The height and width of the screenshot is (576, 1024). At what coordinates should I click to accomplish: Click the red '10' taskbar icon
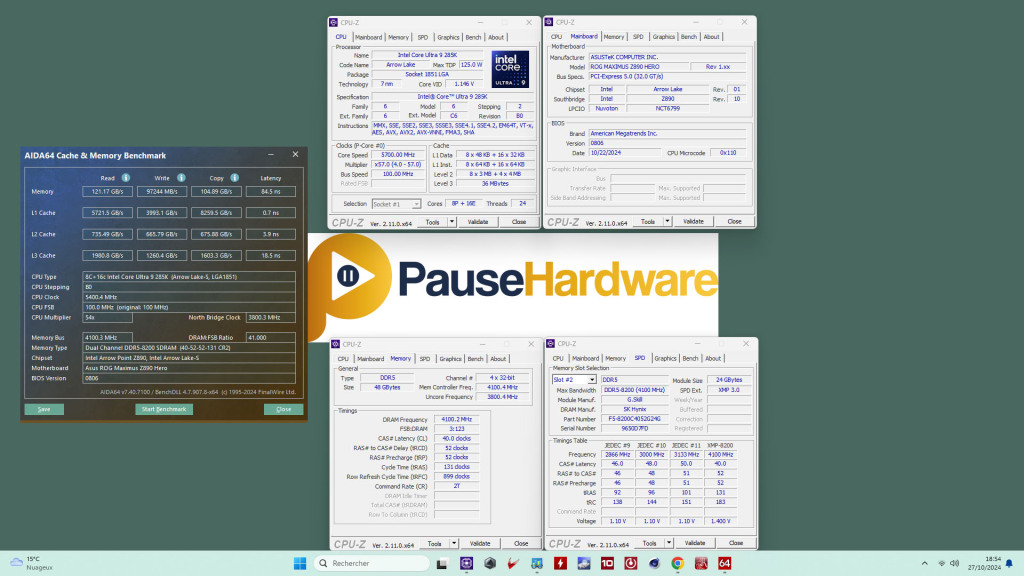[x=607, y=563]
